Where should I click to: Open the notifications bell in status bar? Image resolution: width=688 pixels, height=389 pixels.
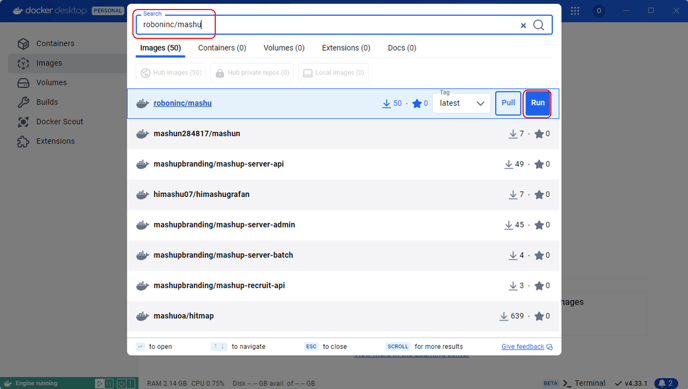click(666, 383)
